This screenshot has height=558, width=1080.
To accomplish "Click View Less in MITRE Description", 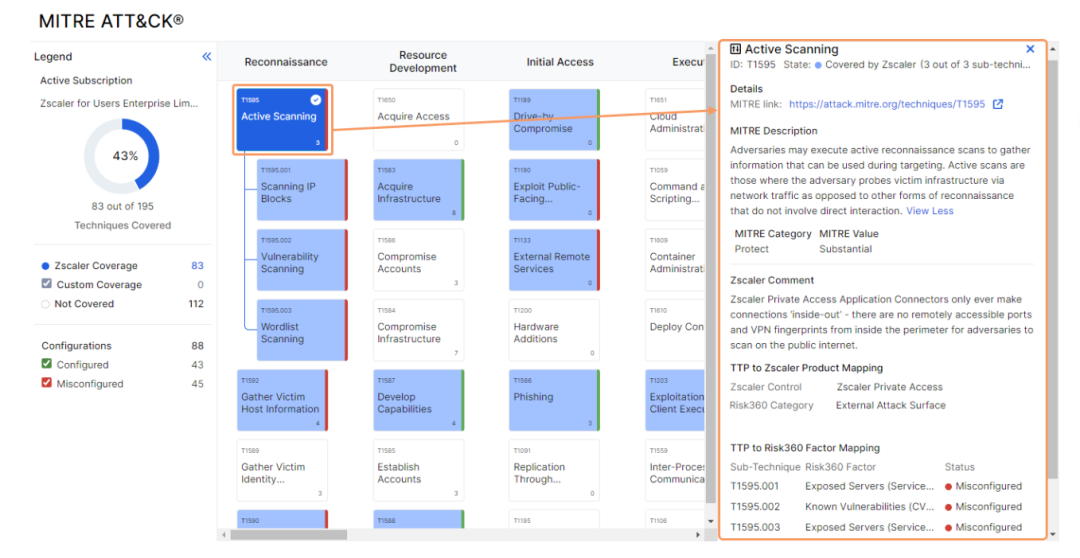I will pos(929,211).
